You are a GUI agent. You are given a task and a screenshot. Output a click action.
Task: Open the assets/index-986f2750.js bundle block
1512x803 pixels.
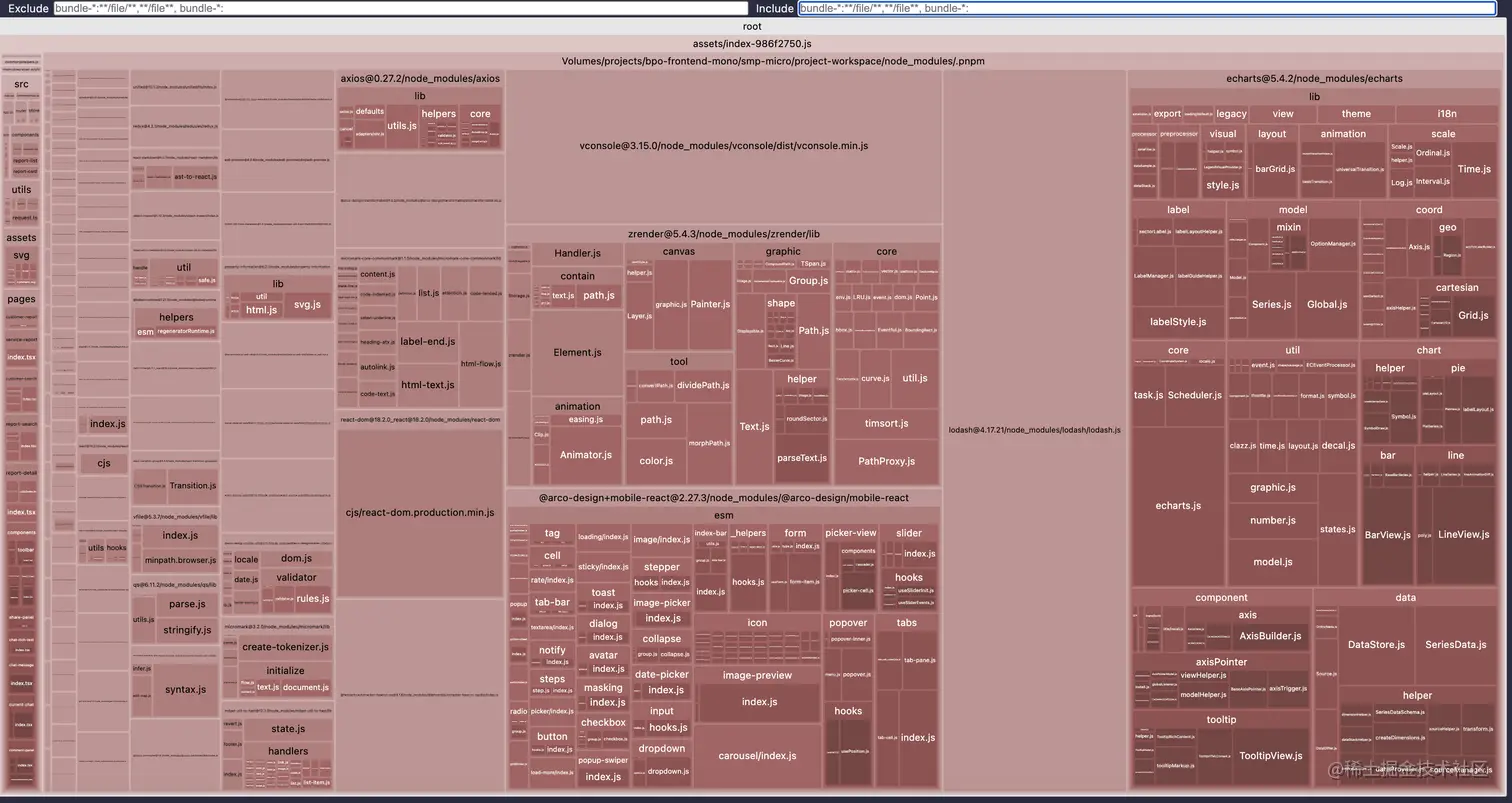point(752,44)
